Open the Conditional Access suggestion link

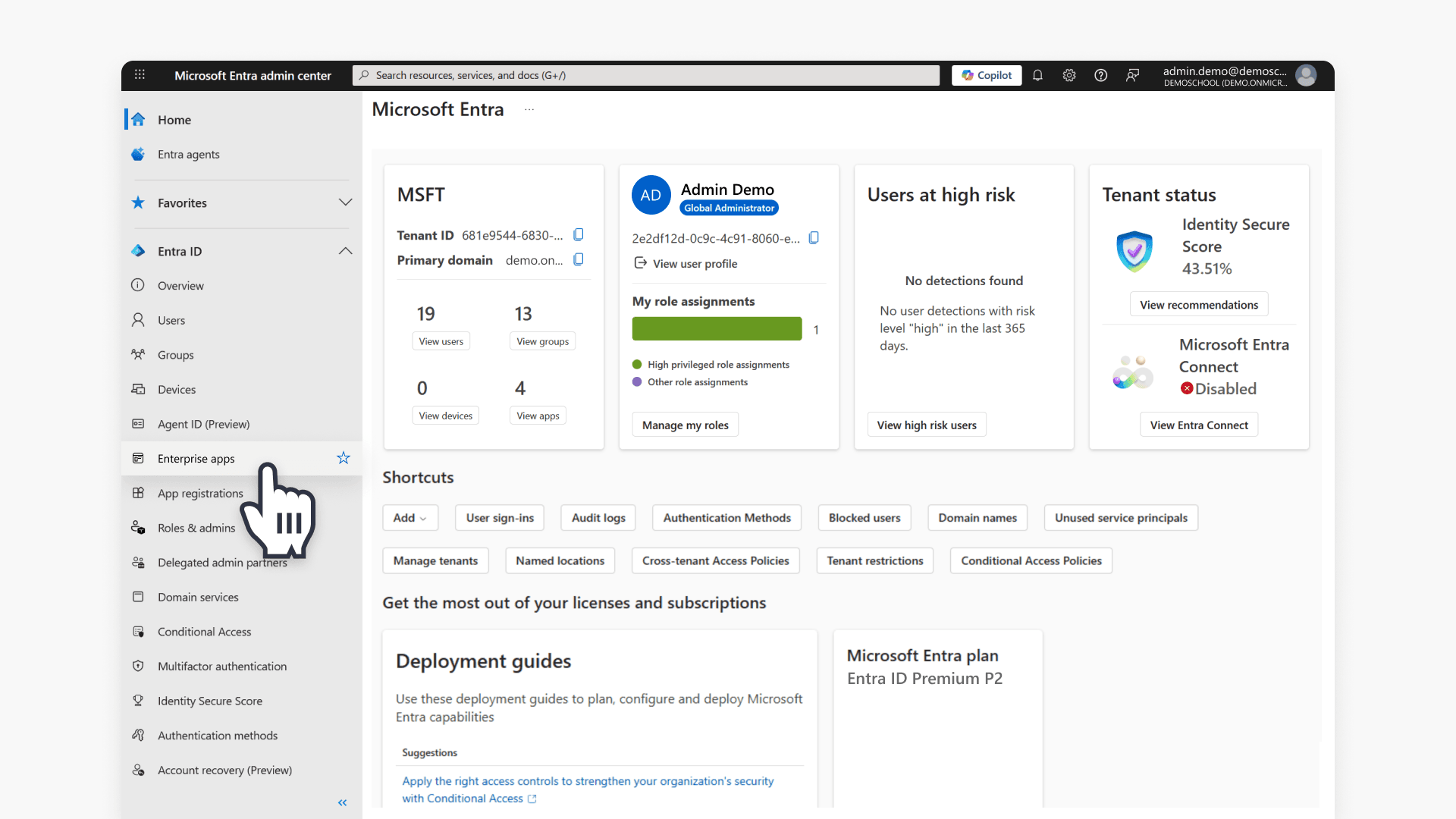[588, 789]
